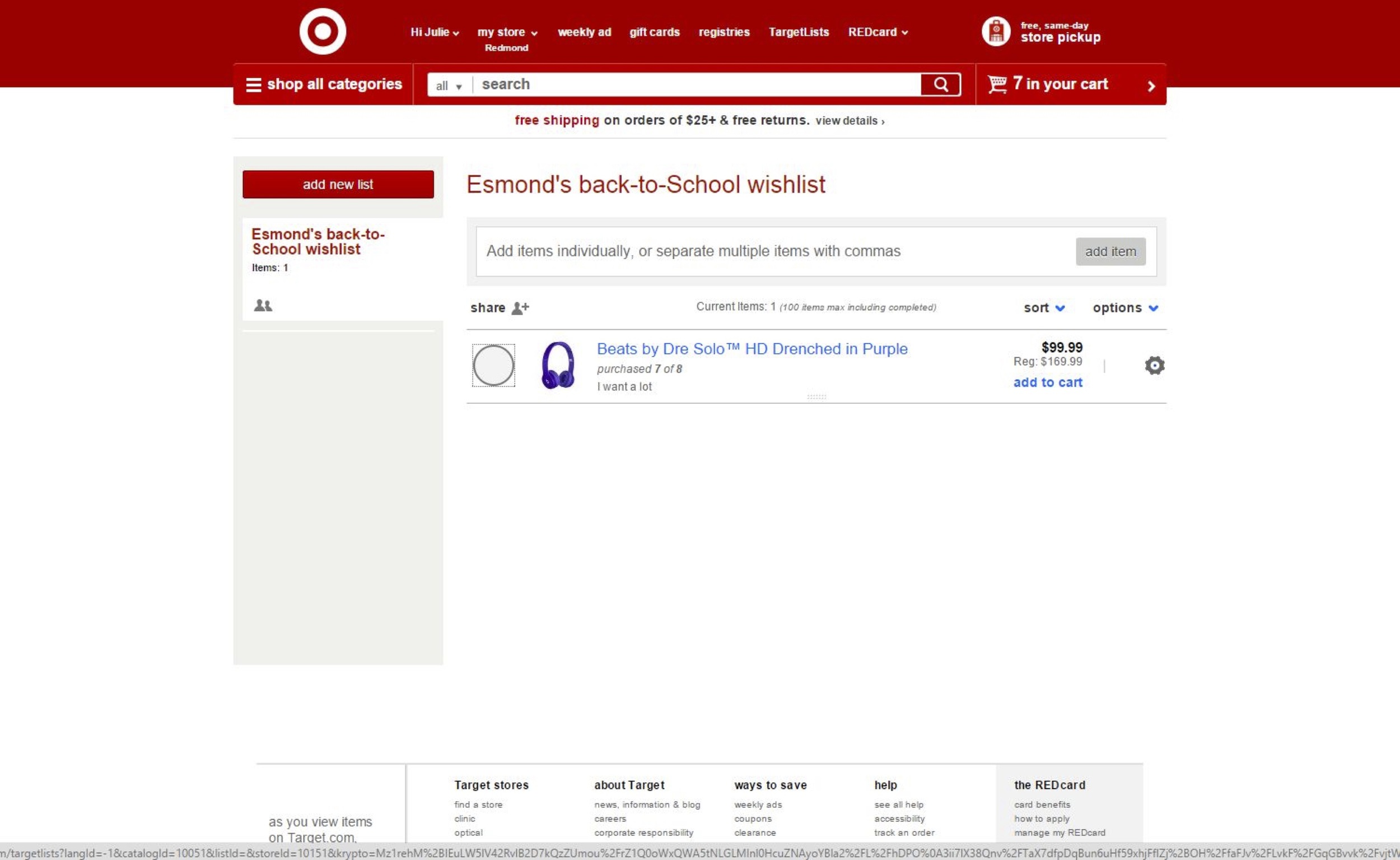The height and width of the screenshot is (860, 1400).
Task: Open shop all categories menu
Action: tap(323, 84)
